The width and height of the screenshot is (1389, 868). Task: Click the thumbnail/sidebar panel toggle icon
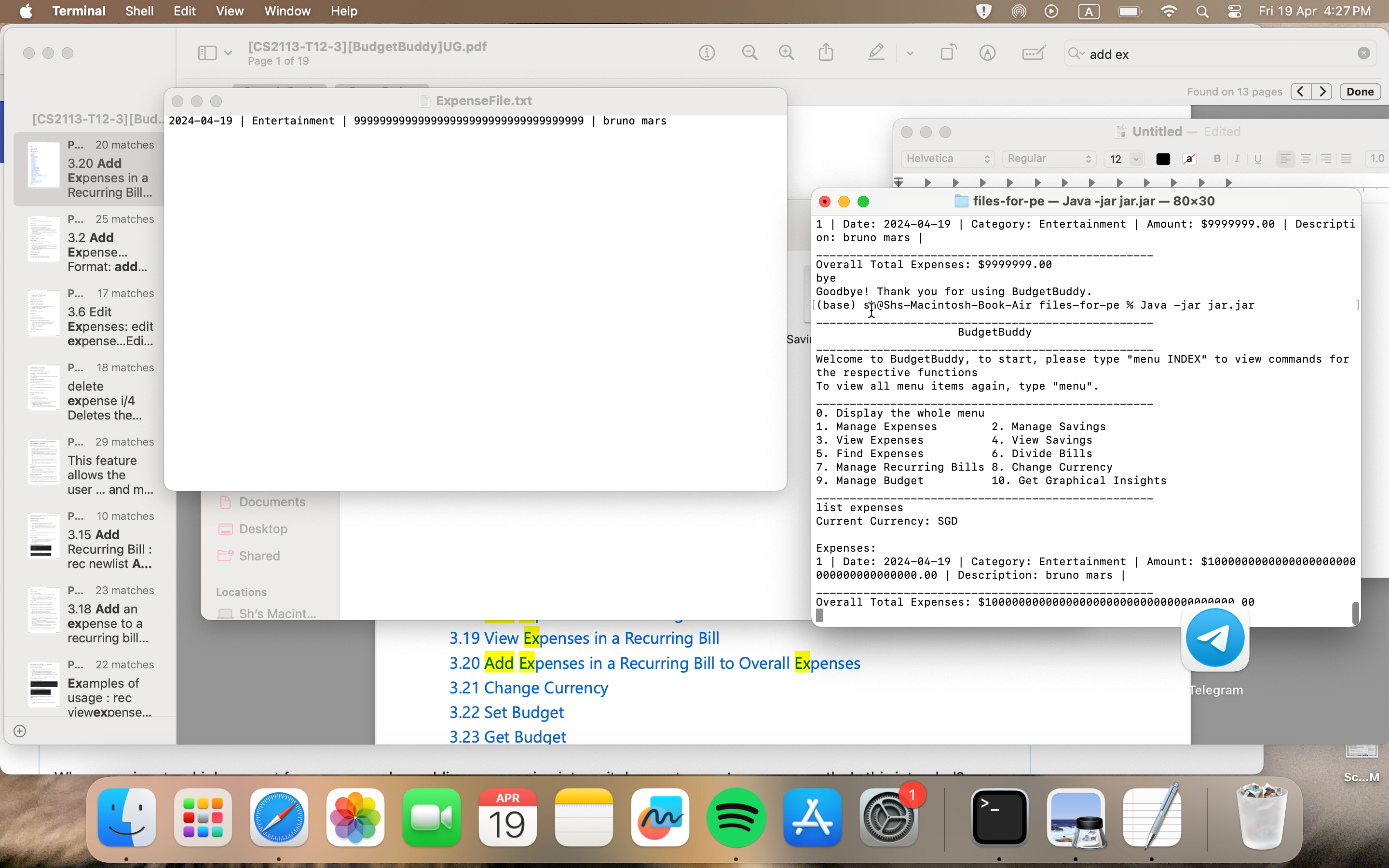click(207, 53)
